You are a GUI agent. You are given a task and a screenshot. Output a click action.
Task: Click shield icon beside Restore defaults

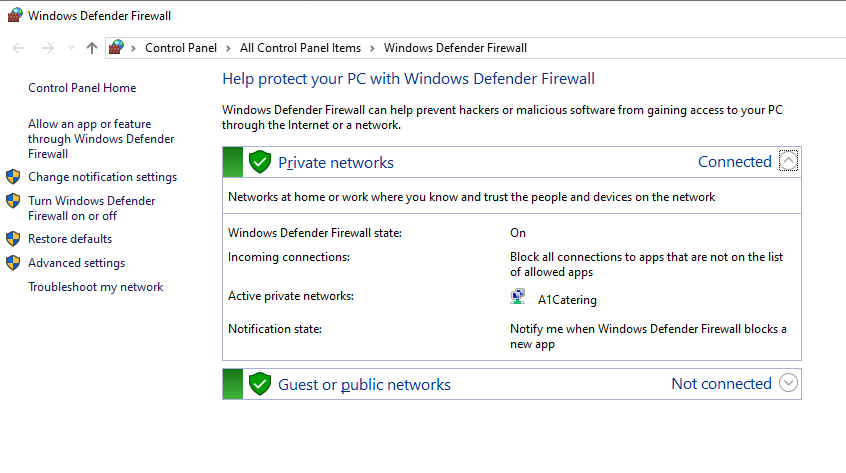coord(13,238)
